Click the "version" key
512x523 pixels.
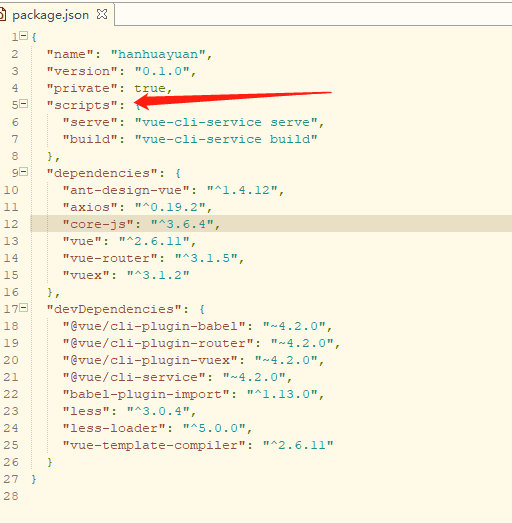tap(82, 71)
